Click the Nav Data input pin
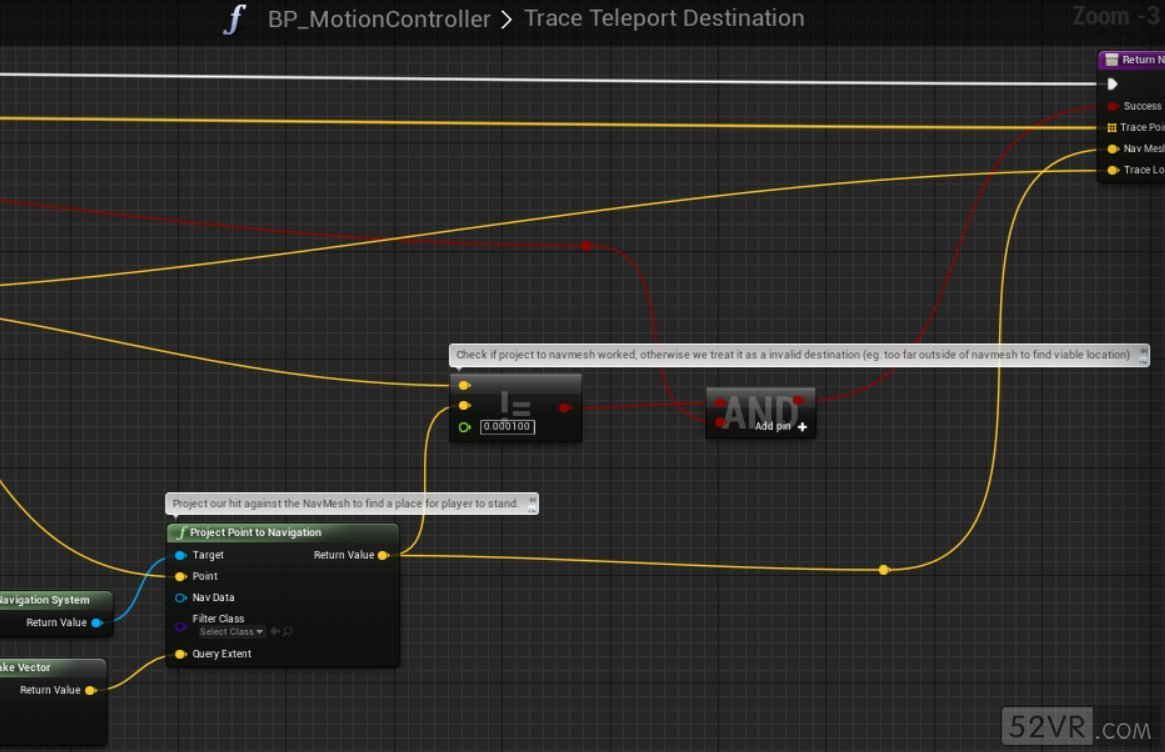Image resolution: width=1165 pixels, height=752 pixels. 180,598
